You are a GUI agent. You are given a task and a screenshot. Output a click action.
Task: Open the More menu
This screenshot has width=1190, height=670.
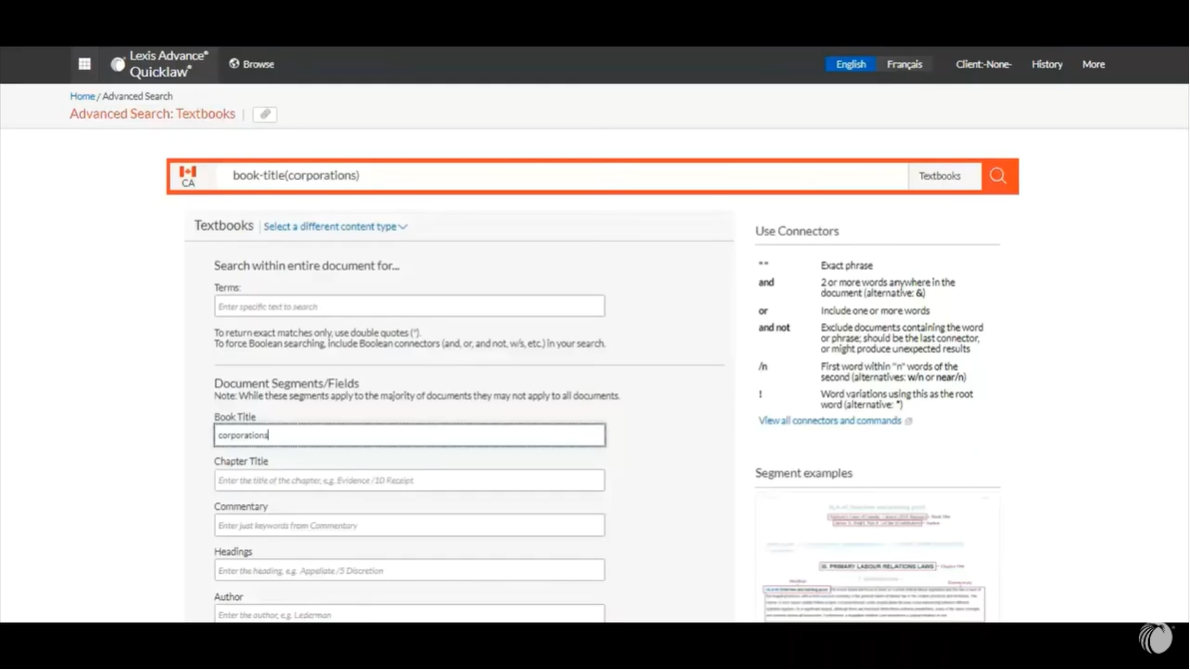point(1093,64)
